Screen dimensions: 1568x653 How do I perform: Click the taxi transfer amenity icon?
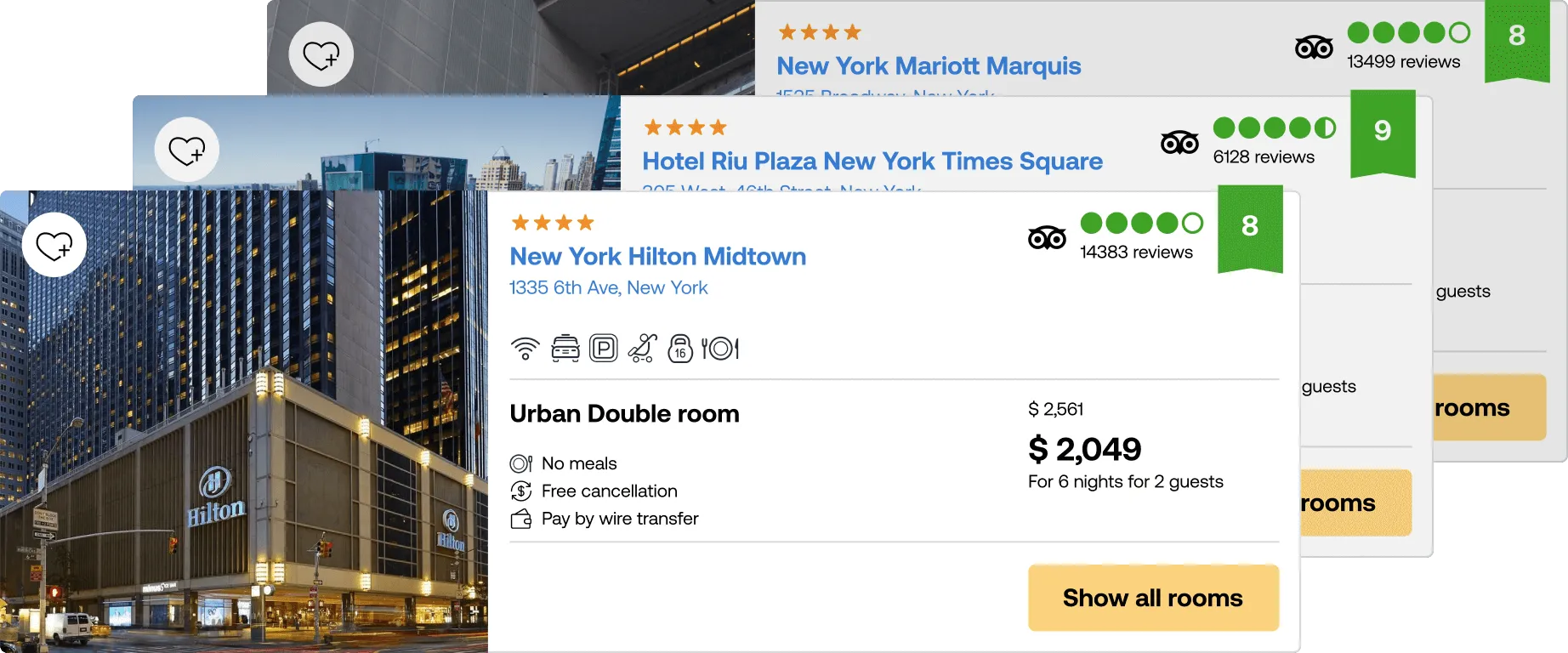(x=565, y=349)
